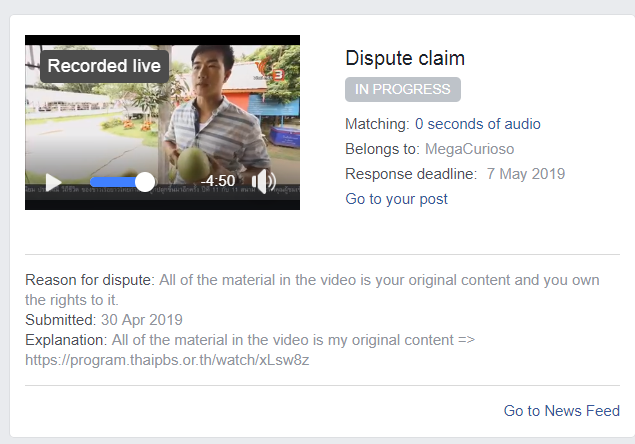The width and height of the screenshot is (635, 444).
Task: Click the 'Response deadline:' label
Action: (411, 174)
